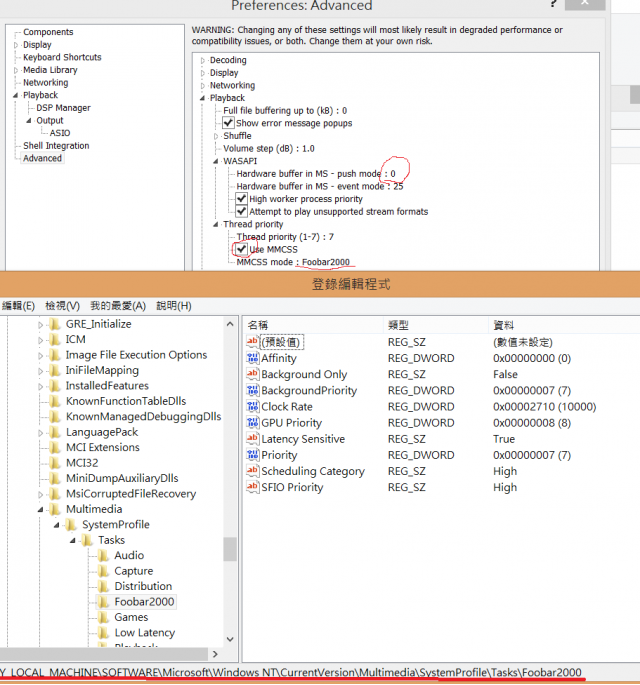This screenshot has height=685, width=640.
Task: Click the Affinity DWORD value icon
Action: tap(253, 358)
